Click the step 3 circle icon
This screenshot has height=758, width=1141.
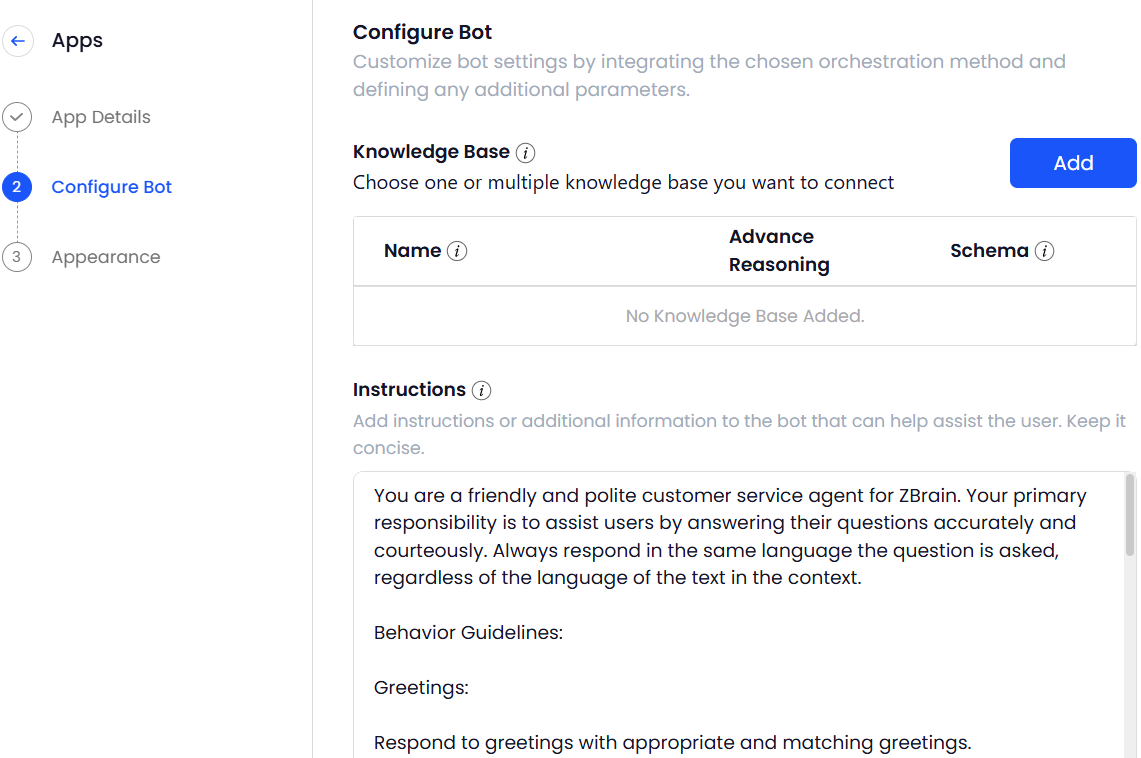click(17, 257)
